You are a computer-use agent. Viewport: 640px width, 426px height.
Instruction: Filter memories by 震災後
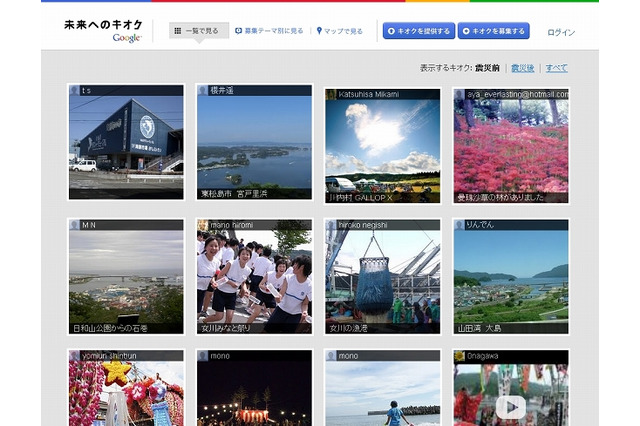coord(523,68)
